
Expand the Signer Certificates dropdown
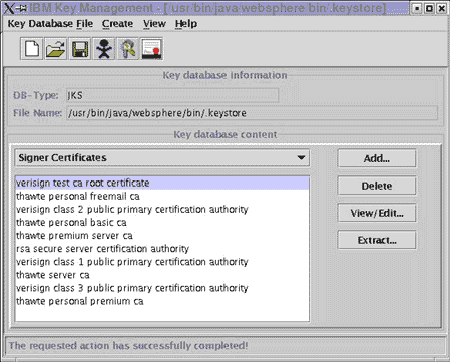162,158
